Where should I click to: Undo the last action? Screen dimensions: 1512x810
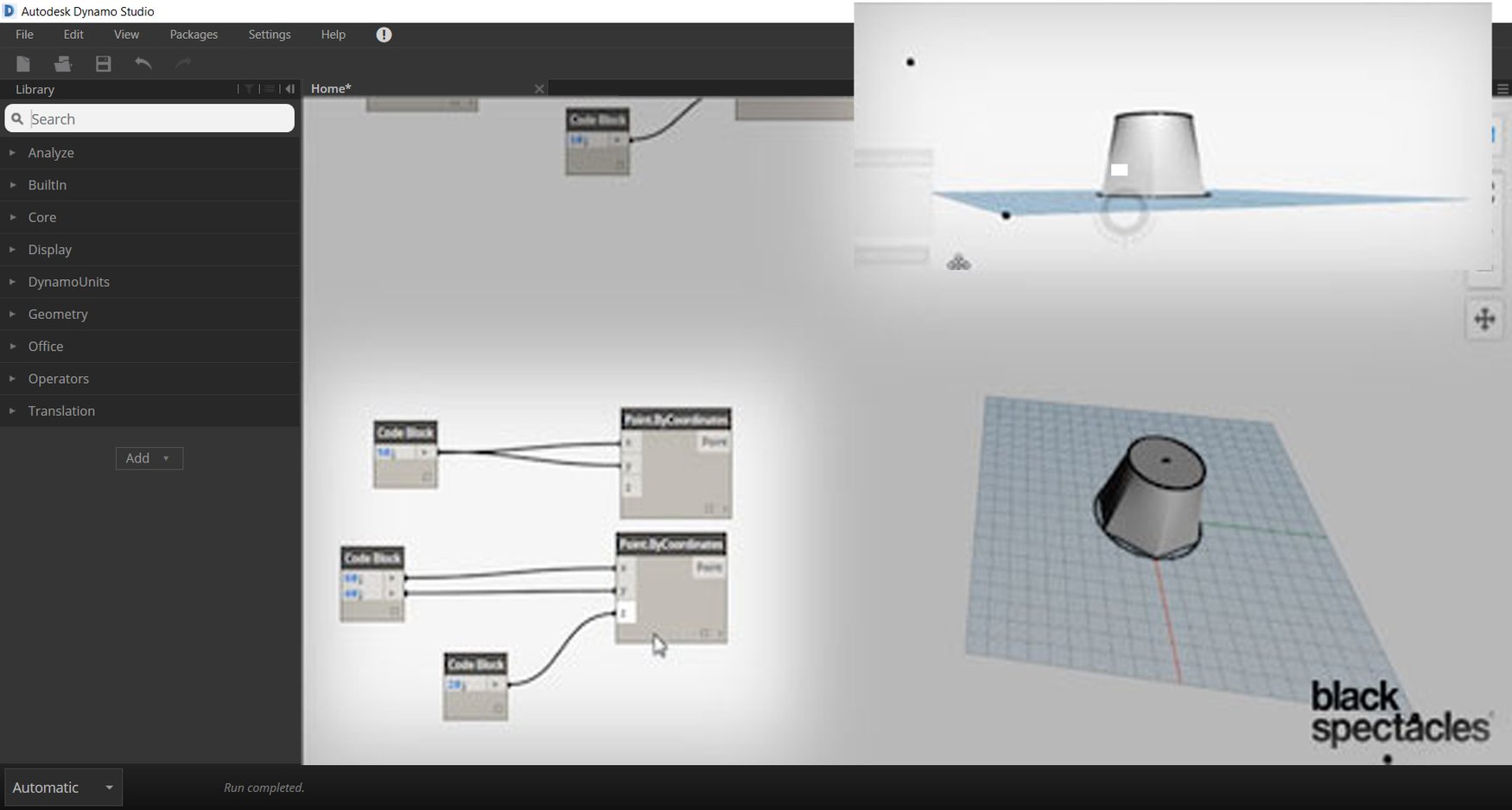point(143,63)
